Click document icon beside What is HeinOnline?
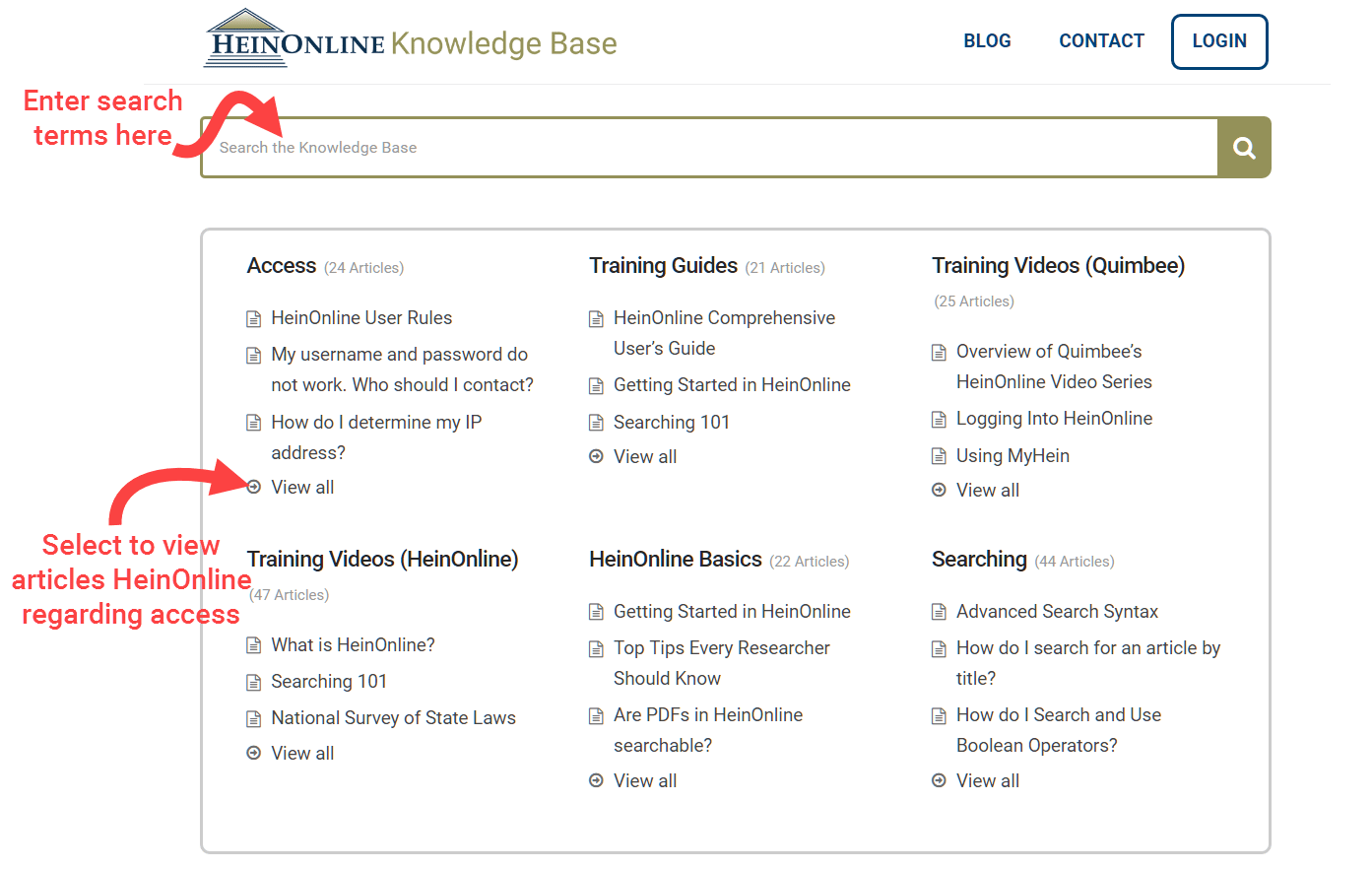The image size is (1372, 869). (x=253, y=646)
